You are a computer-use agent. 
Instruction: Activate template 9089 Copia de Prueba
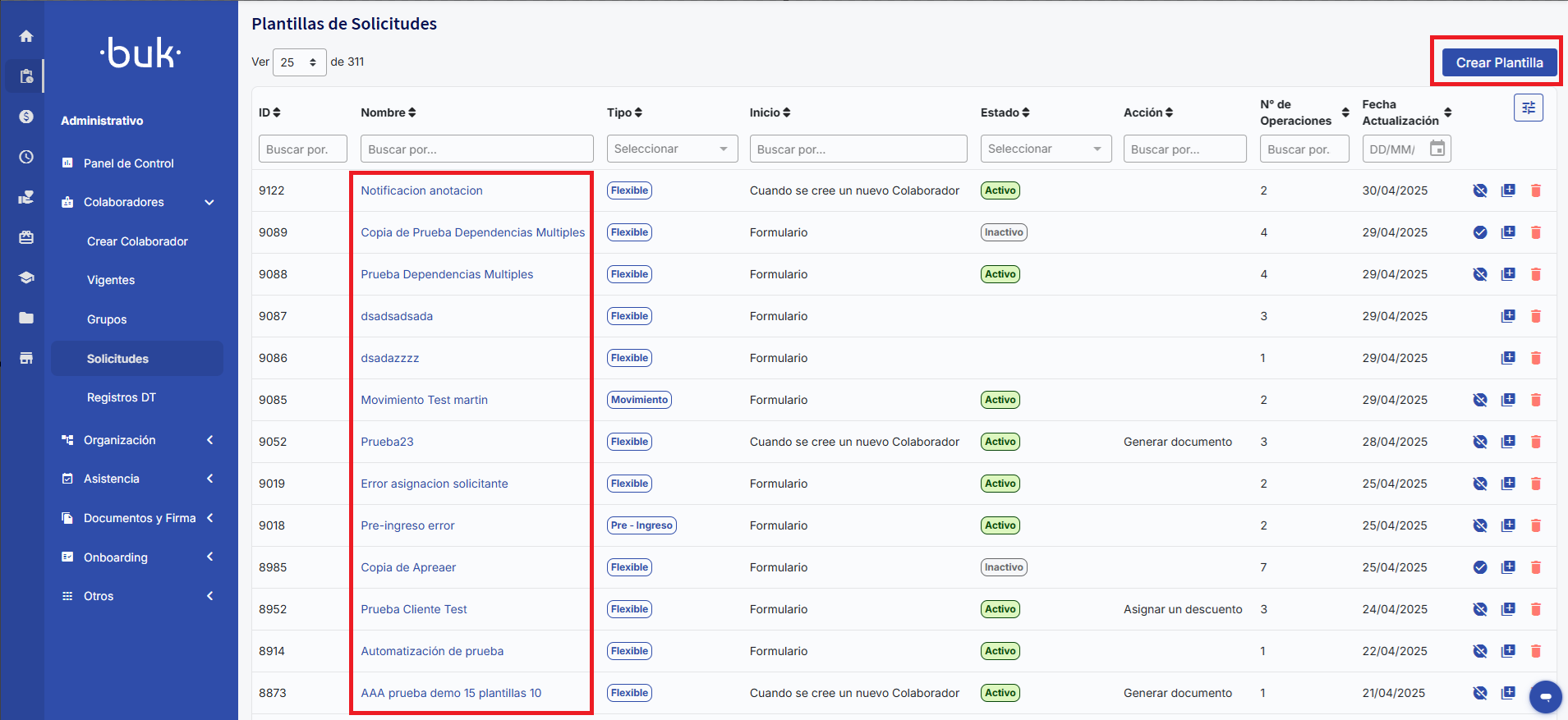pyautogui.click(x=1480, y=232)
